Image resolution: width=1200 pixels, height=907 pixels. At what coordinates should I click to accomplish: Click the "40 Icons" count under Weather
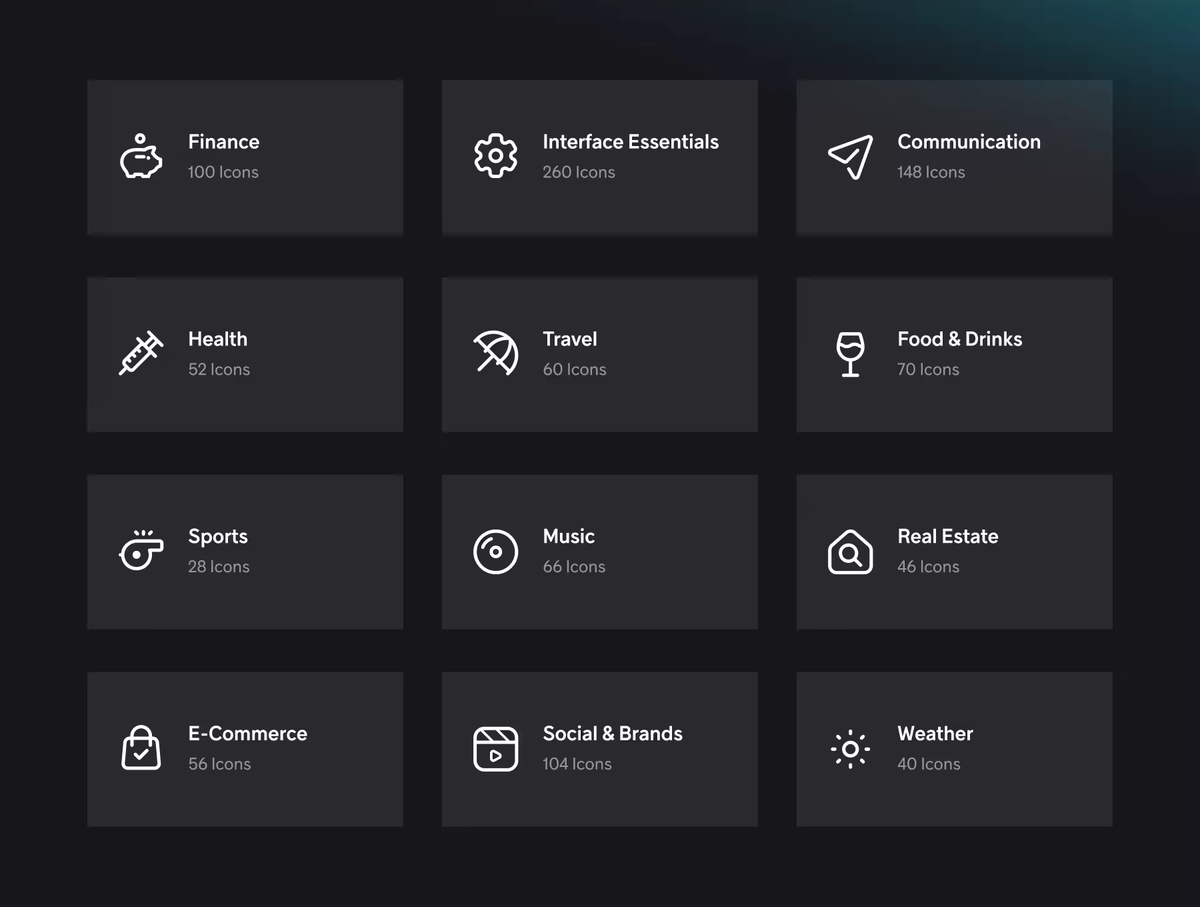point(928,763)
